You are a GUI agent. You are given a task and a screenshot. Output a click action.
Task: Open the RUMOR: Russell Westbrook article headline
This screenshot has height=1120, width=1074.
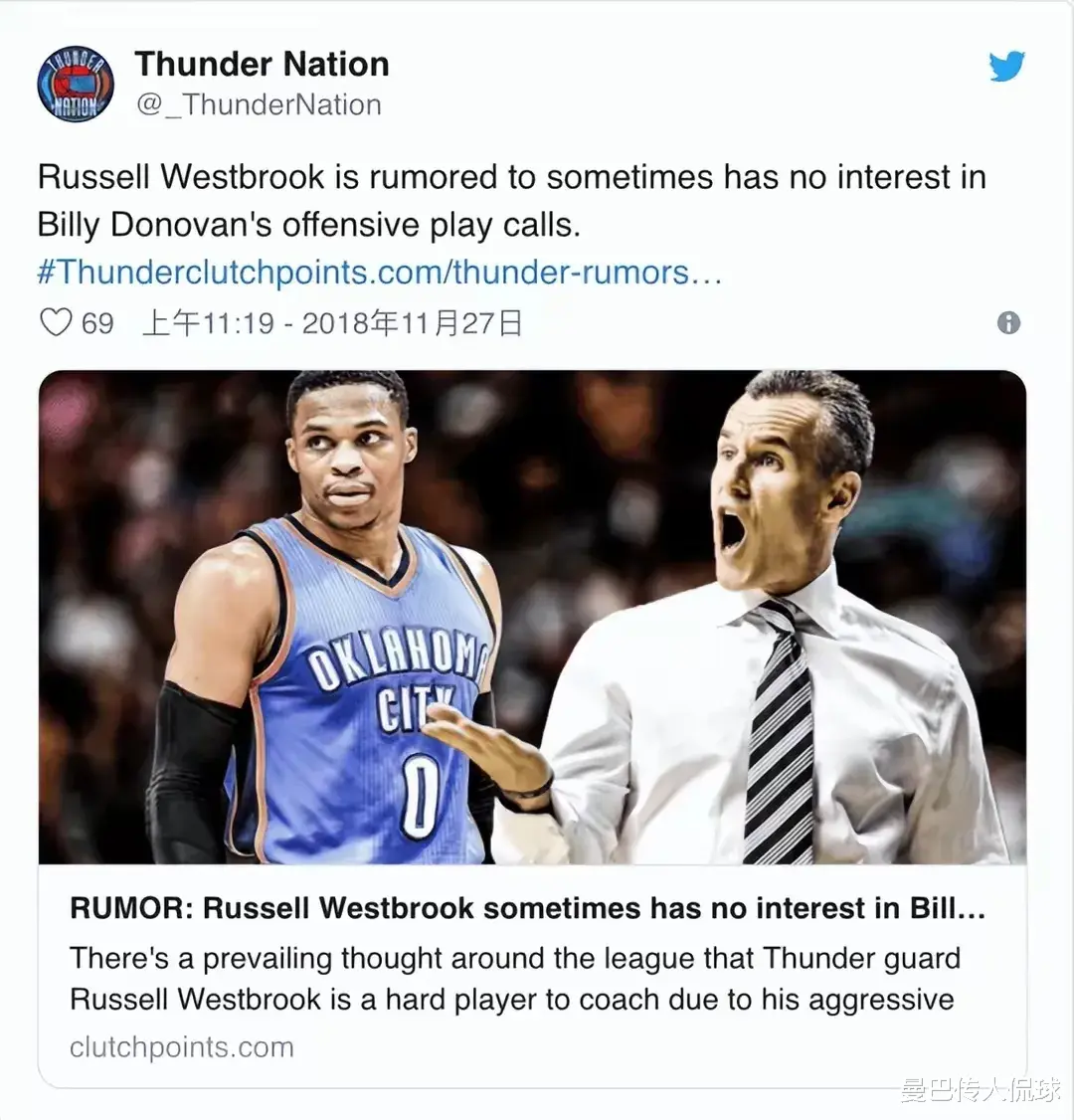click(528, 908)
